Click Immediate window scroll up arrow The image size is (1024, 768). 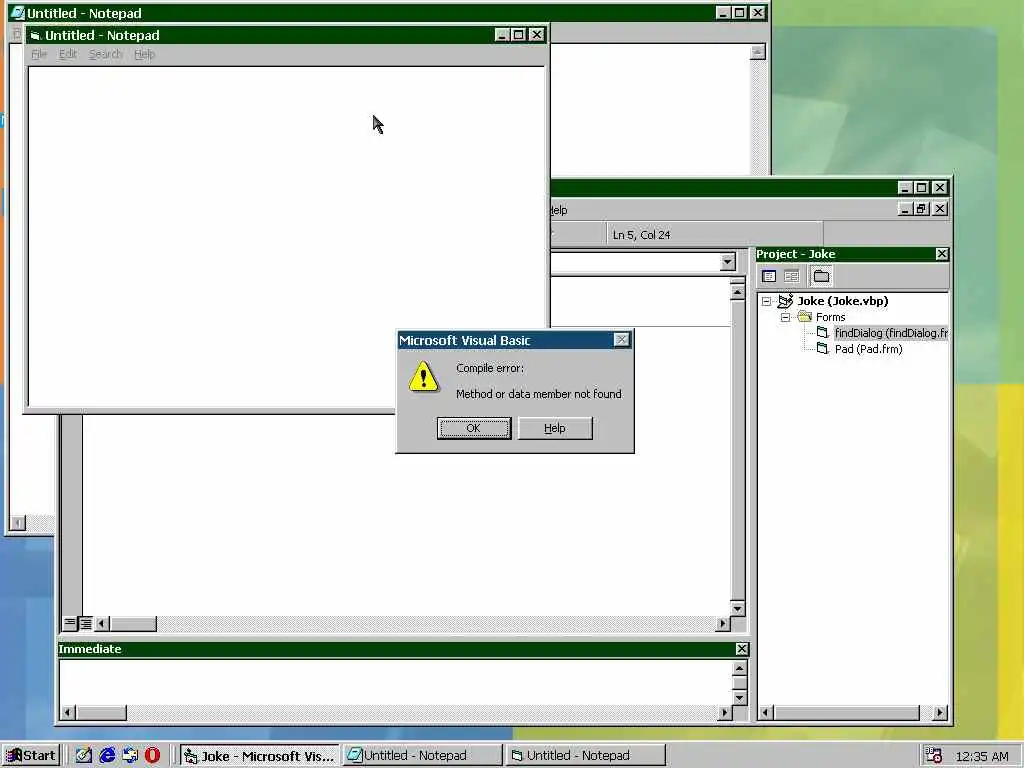pos(739,668)
